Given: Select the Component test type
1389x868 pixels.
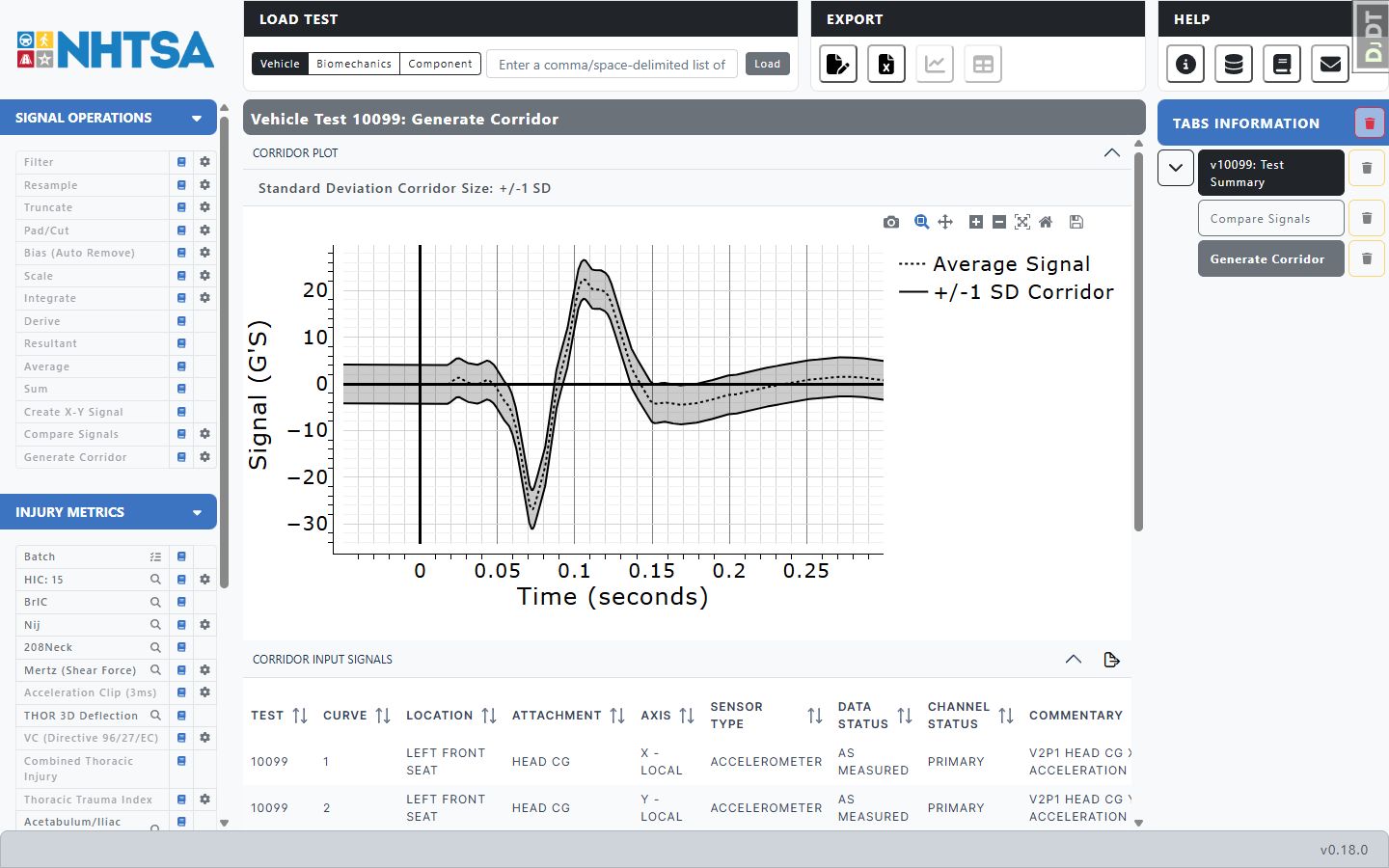Looking at the screenshot, I should tap(440, 64).
